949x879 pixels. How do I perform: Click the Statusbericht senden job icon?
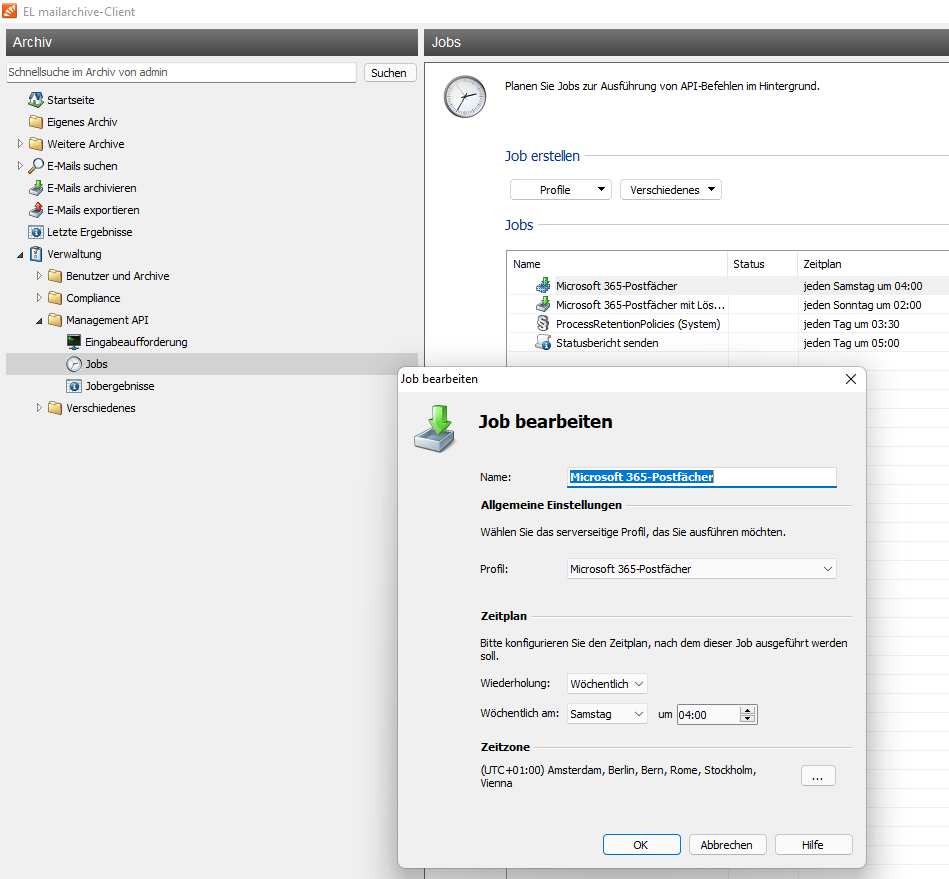coord(543,343)
